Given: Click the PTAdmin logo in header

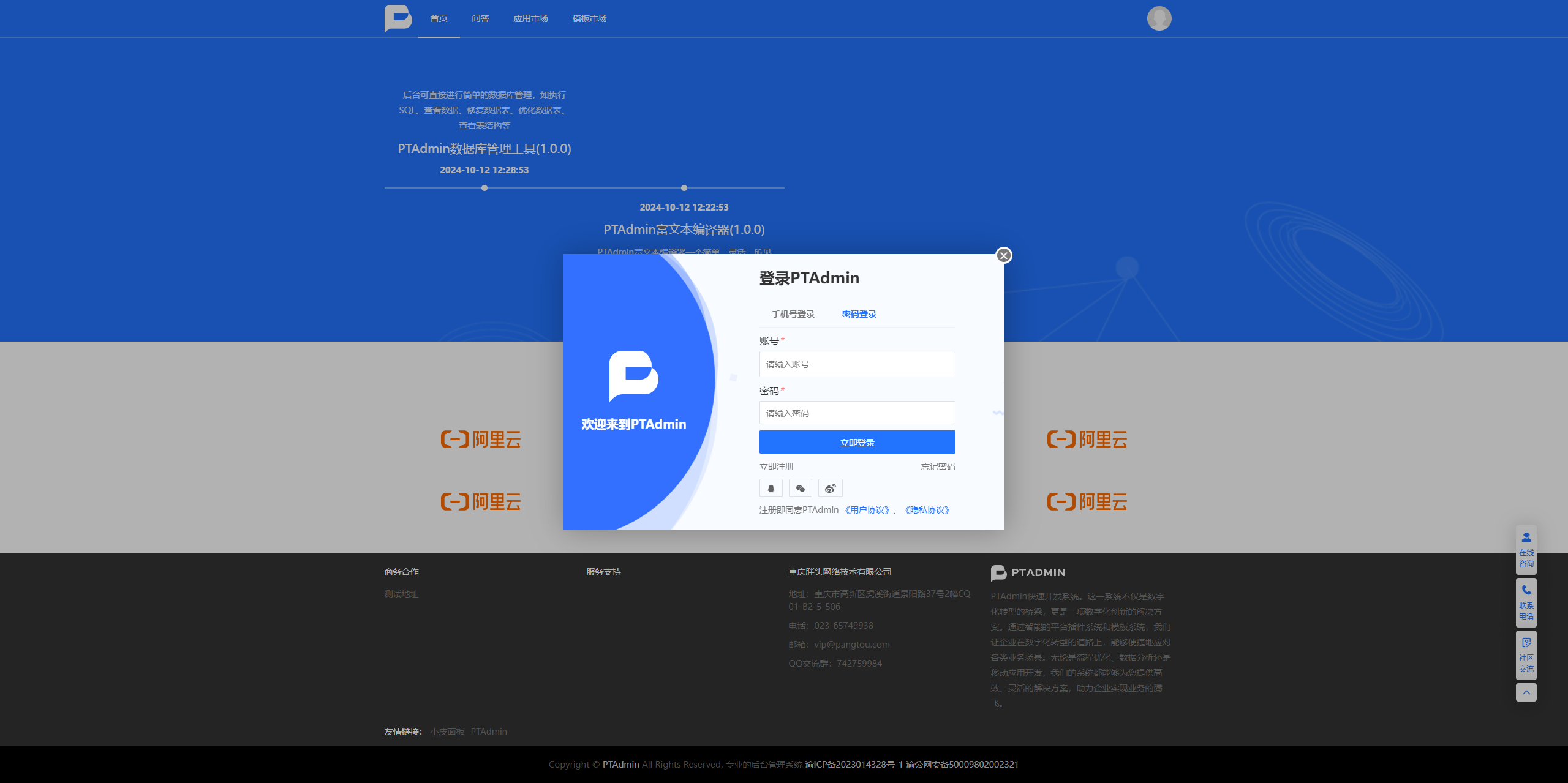Looking at the screenshot, I should point(398,18).
